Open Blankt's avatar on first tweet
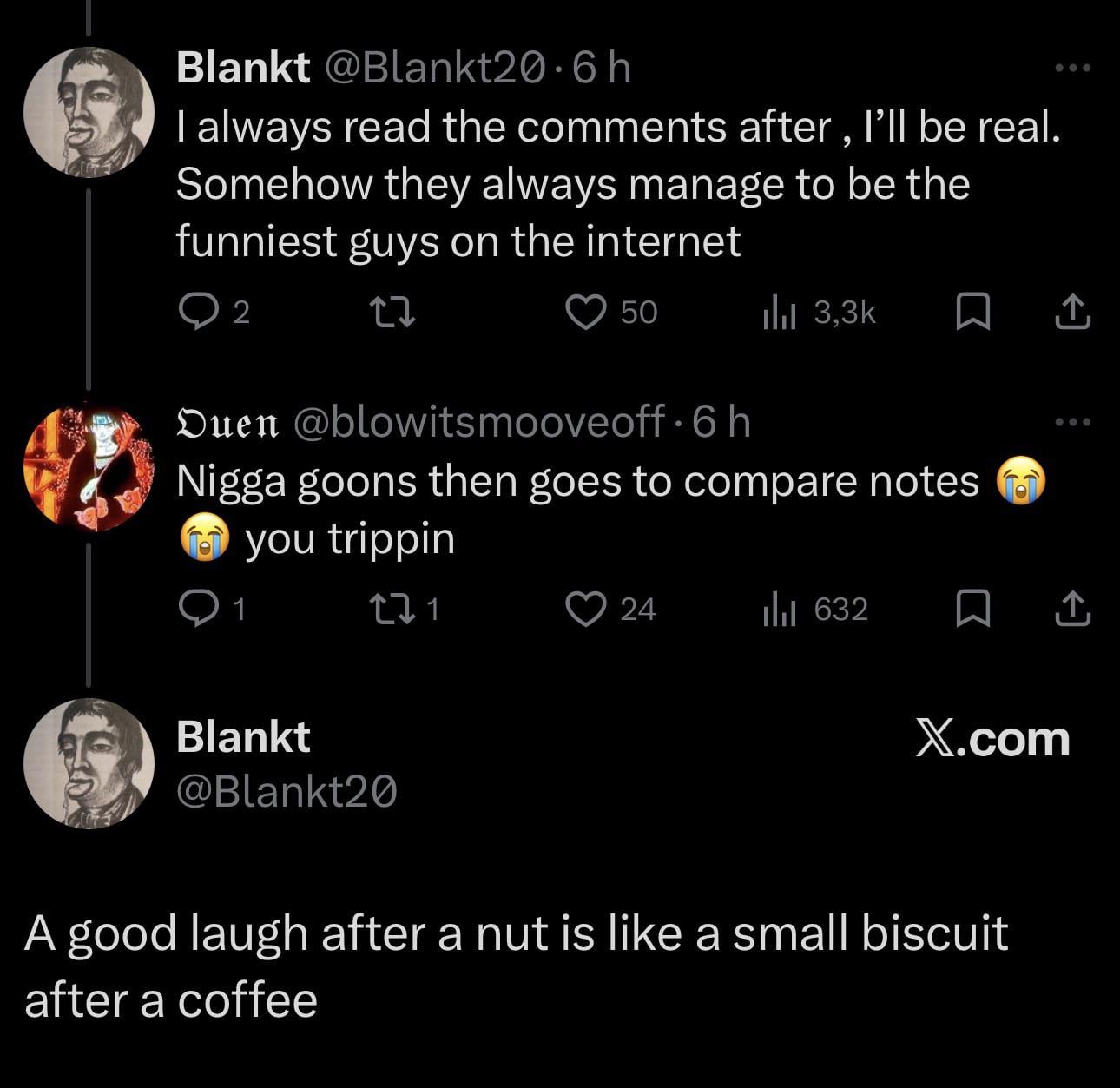This screenshot has height=1088, width=1120. coord(89,111)
